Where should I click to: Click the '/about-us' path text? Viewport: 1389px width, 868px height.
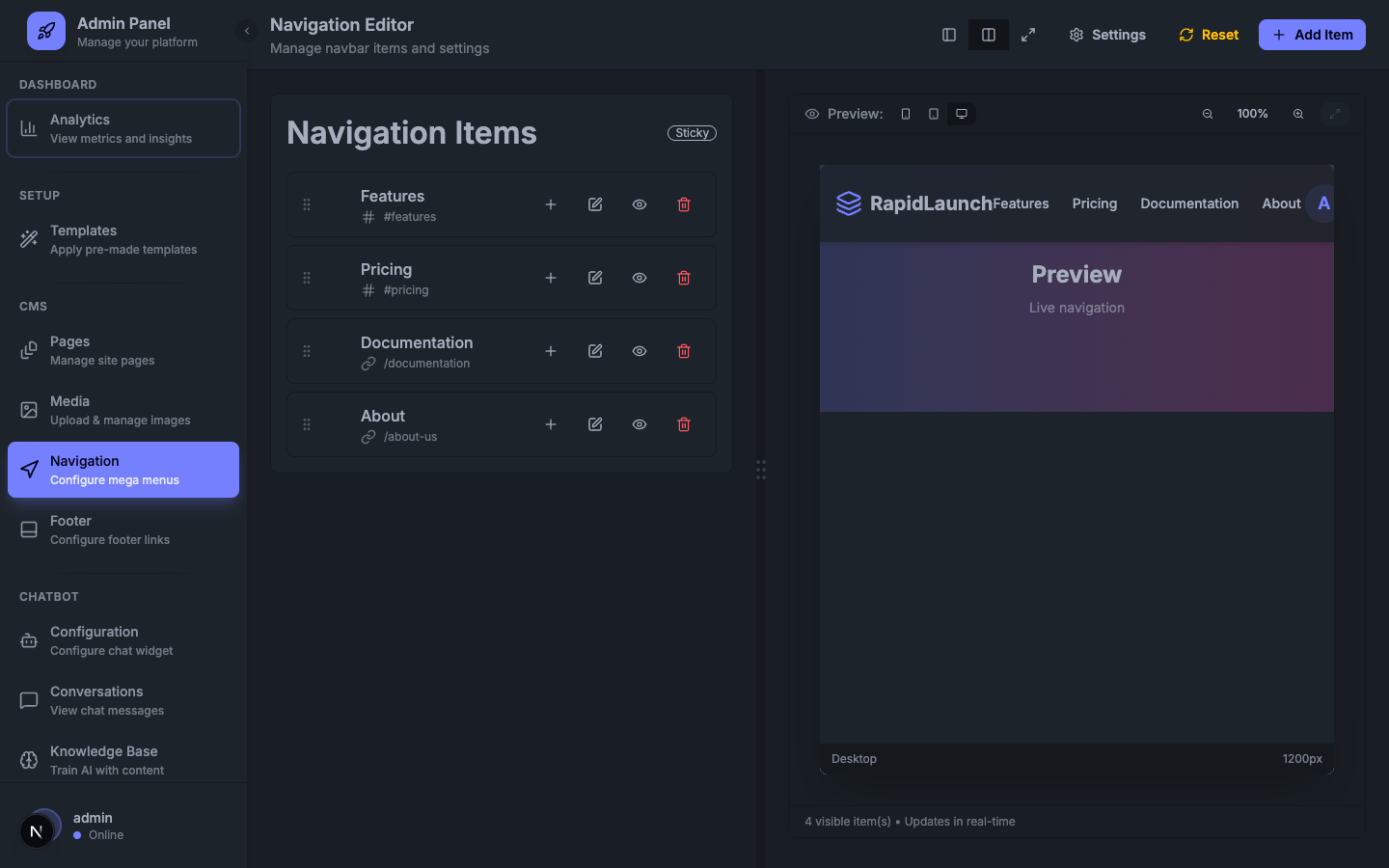coord(410,437)
